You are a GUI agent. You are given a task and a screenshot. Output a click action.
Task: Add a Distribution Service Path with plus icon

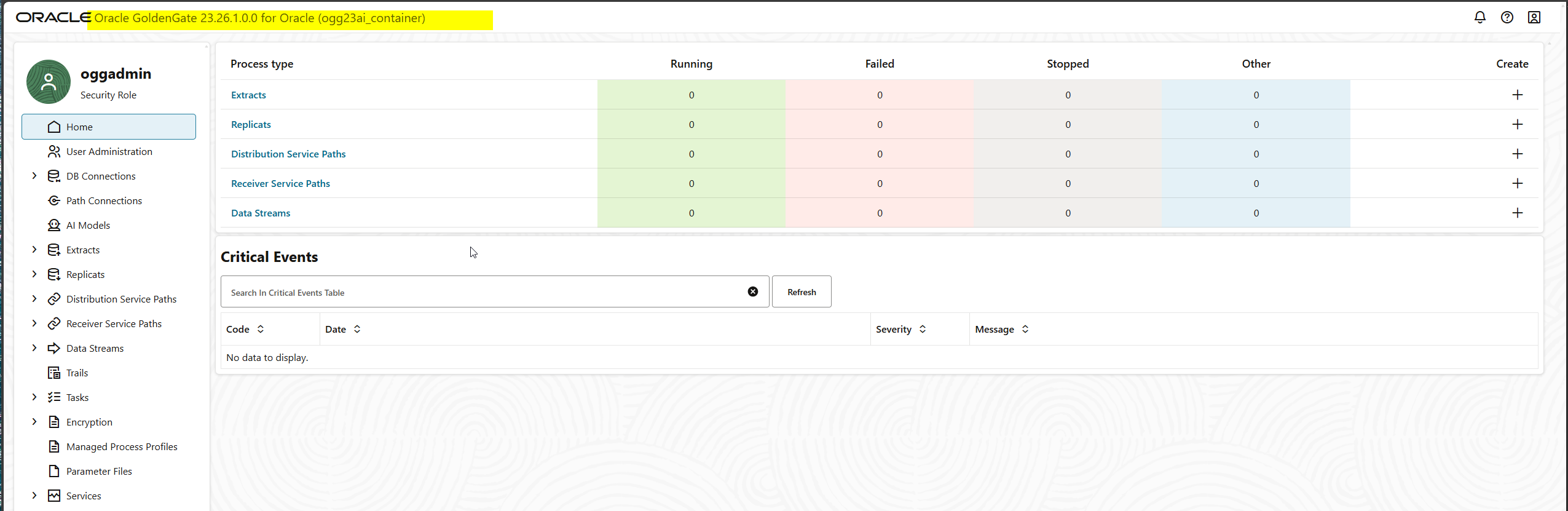pyautogui.click(x=1517, y=154)
